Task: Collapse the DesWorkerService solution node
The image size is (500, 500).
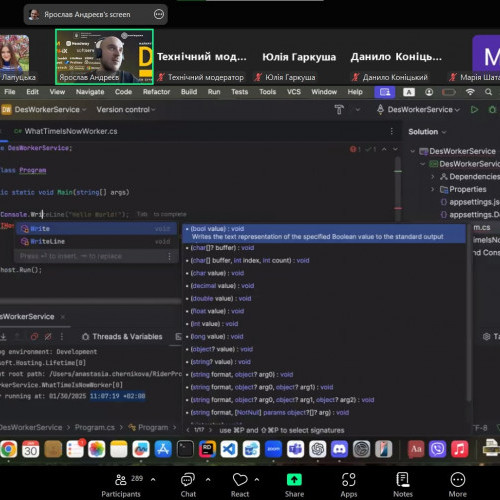Action: [x=412, y=151]
